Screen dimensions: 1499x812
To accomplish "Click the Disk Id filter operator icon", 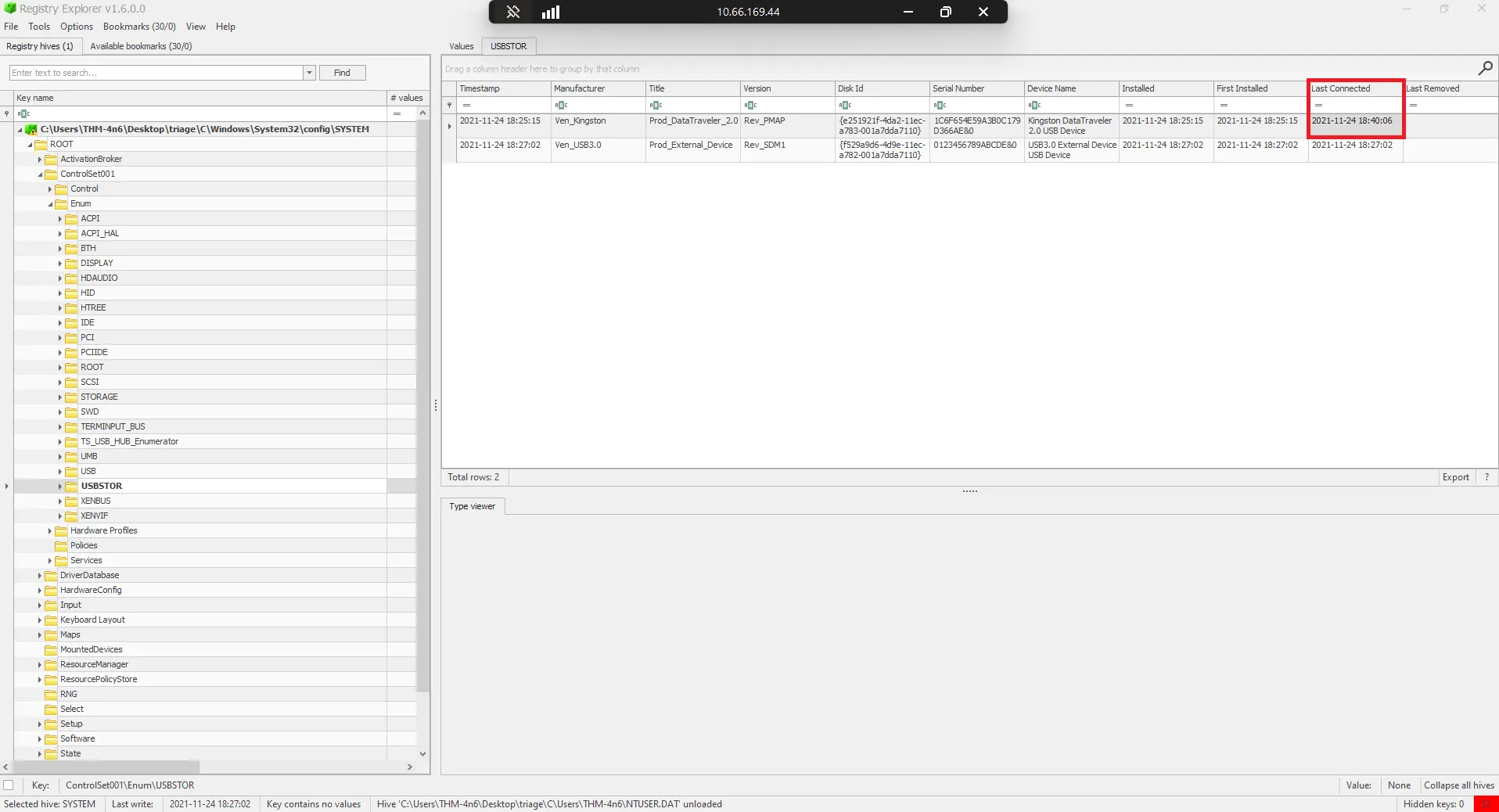I will pyautogui.click(x=845, y=105).
